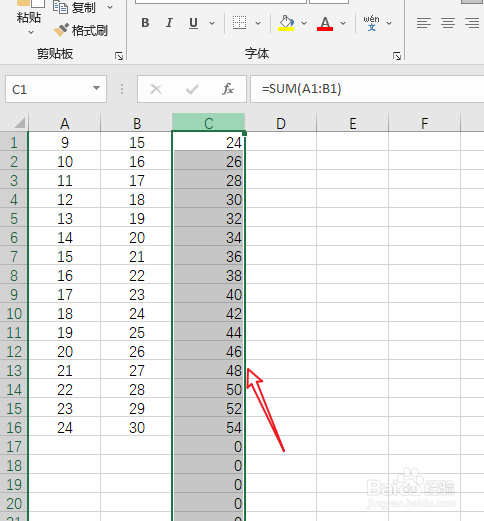This screenshot has height=521, width=484.
Task: Click the Select All corner triangle
Action: 19,123
